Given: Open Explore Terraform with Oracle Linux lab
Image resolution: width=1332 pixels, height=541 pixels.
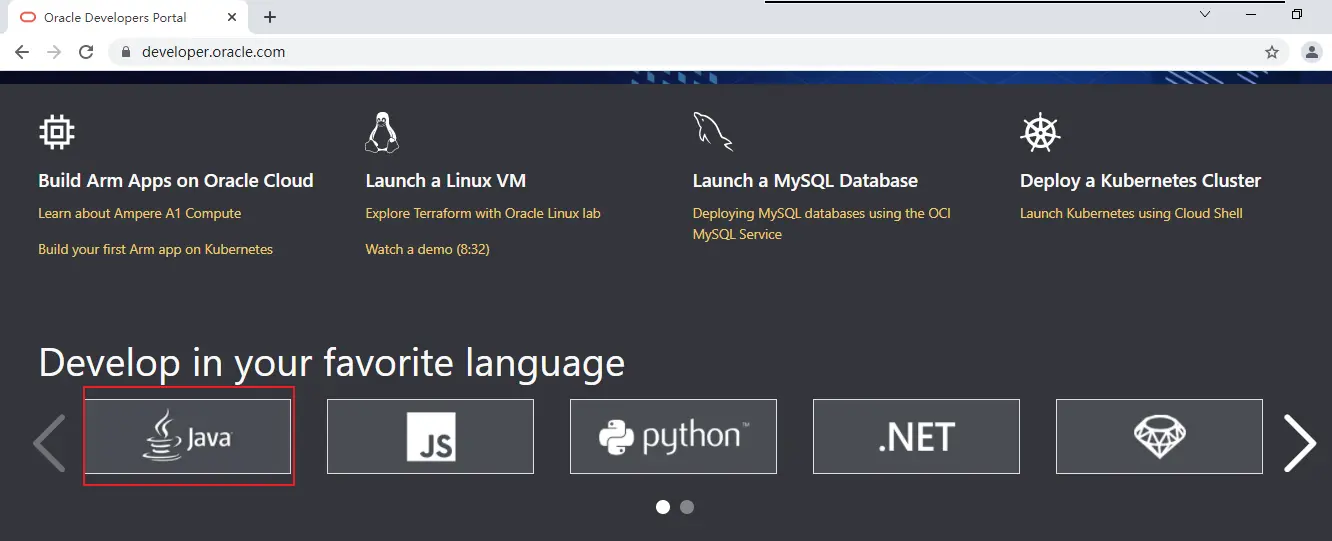Looking at the screenshot, I should [483, 213].
